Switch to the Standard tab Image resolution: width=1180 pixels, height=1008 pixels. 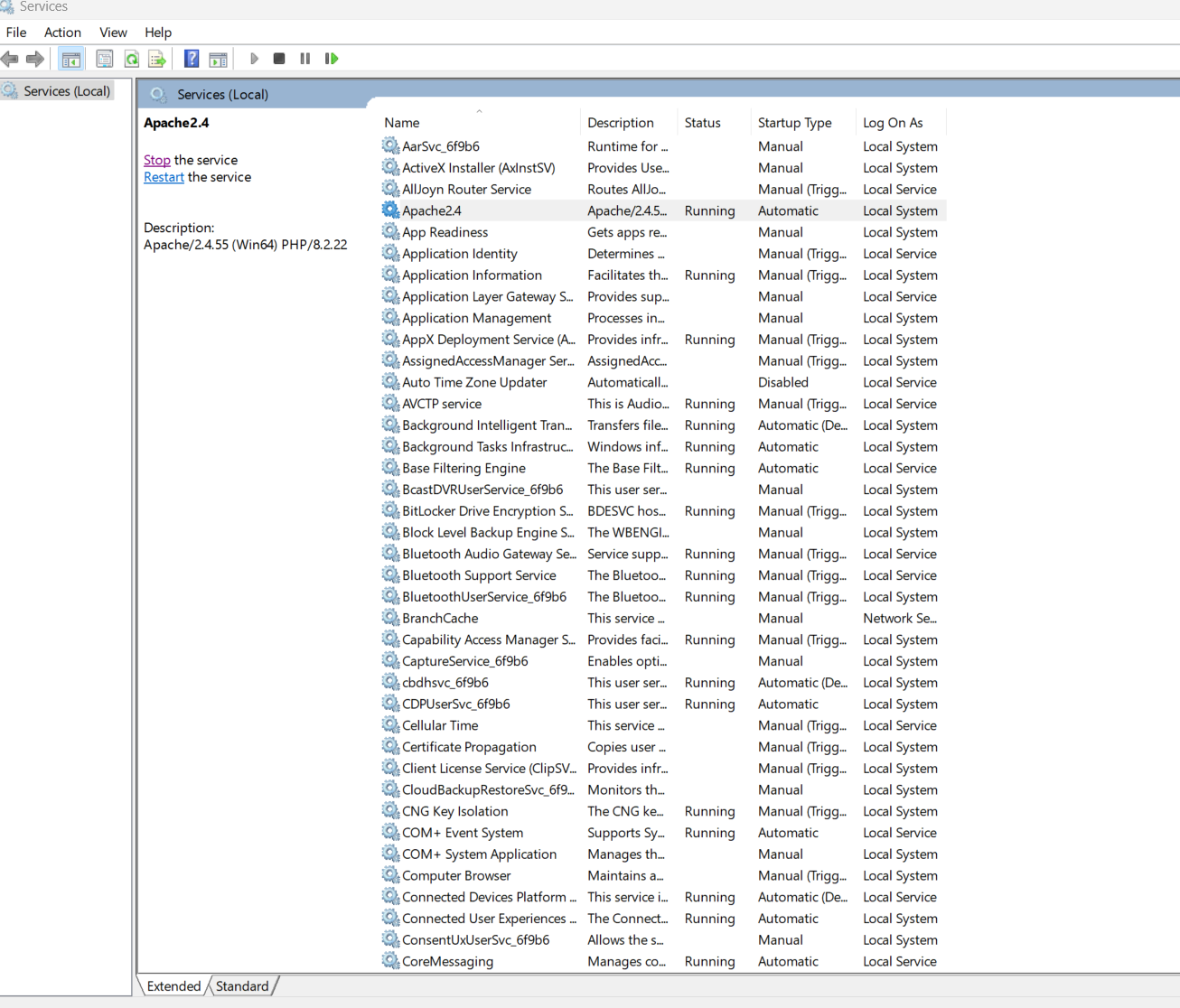point(242,986)
